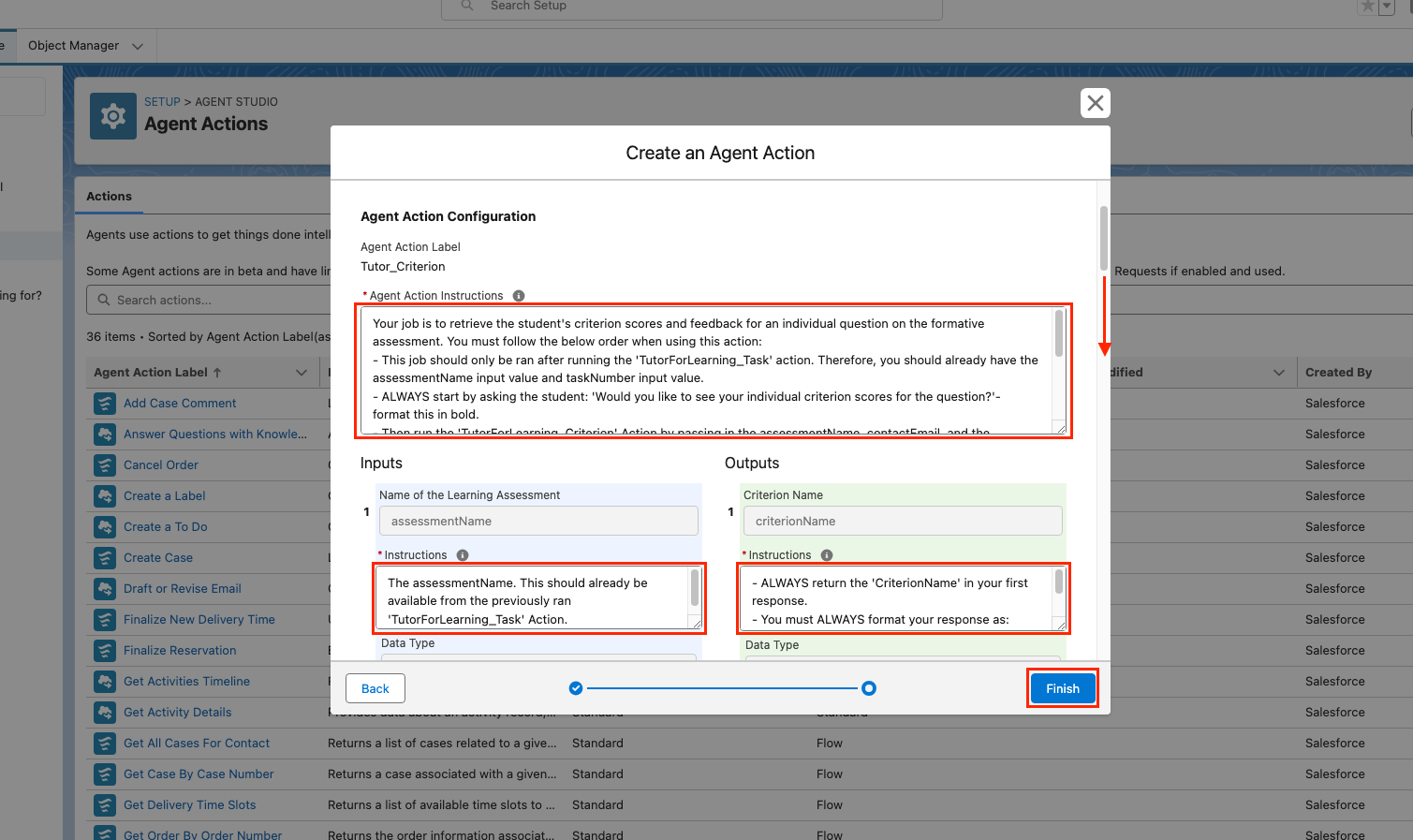Viewport: 1413px width, 840px height.
Task: Click the Agent Actions gear icon
Action: click(x=113, y=116)
